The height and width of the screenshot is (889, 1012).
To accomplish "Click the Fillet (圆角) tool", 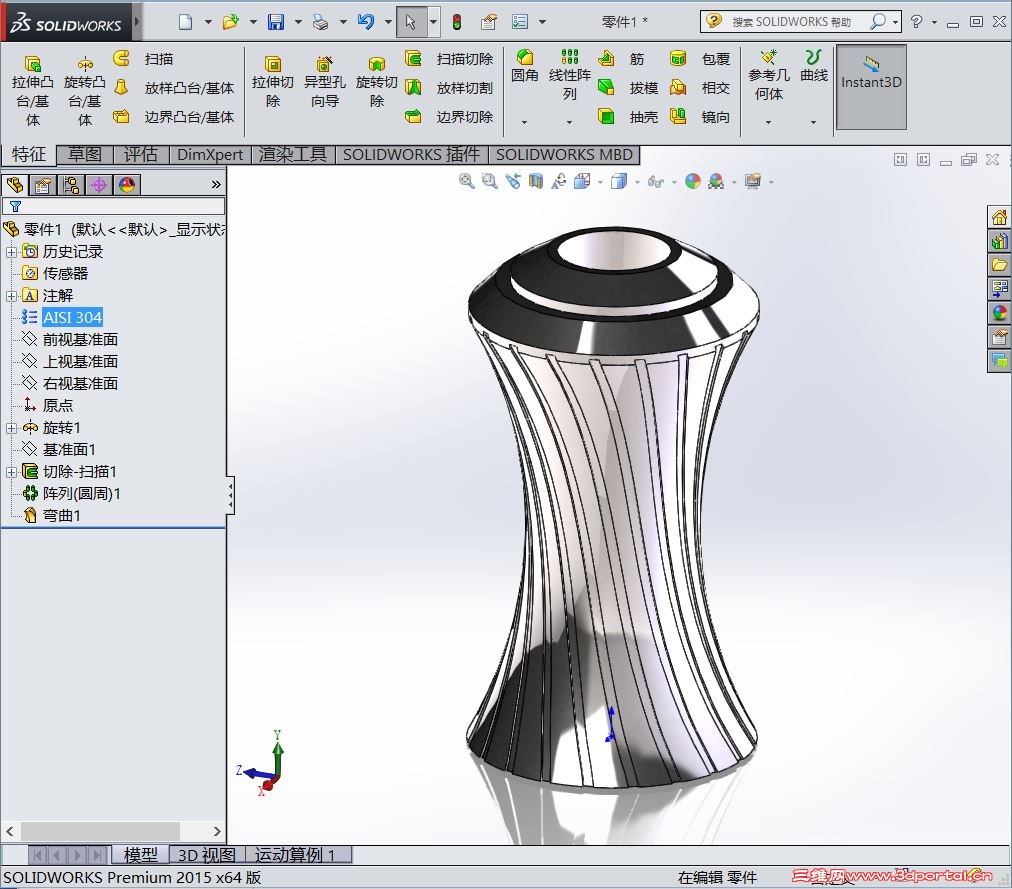I will (x=525, y=66).
